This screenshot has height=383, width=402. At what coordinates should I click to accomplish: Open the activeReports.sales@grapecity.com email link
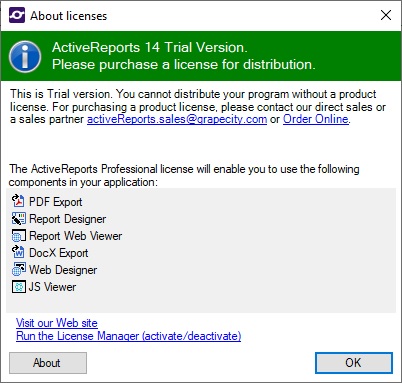[177, 119]
